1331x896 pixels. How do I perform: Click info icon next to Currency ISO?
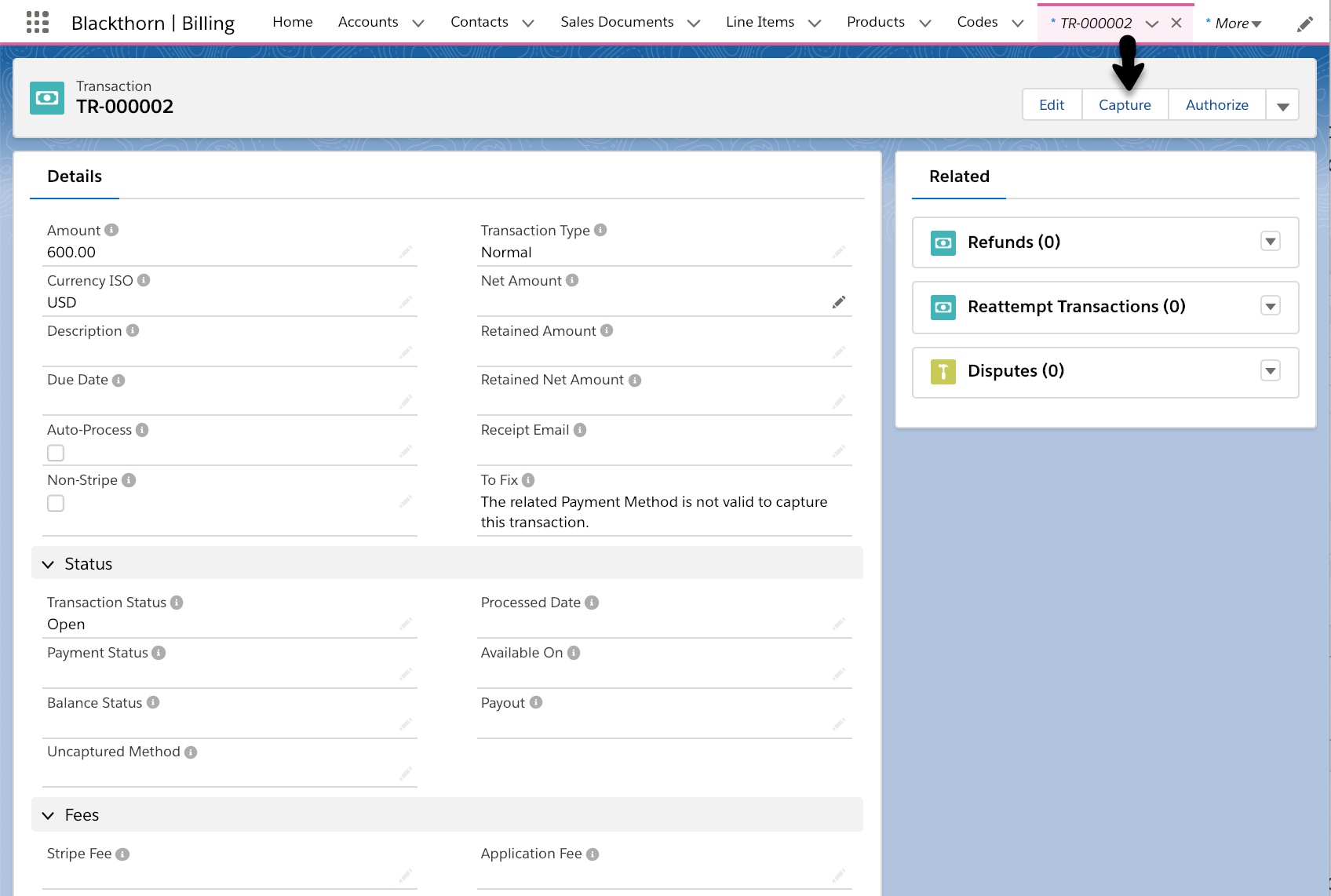pos(144,280)
